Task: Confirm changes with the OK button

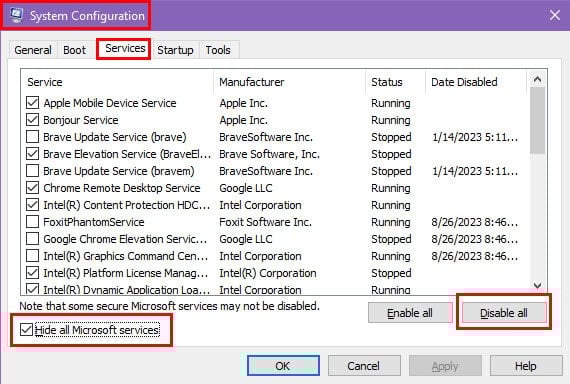Action: [283, 365]
